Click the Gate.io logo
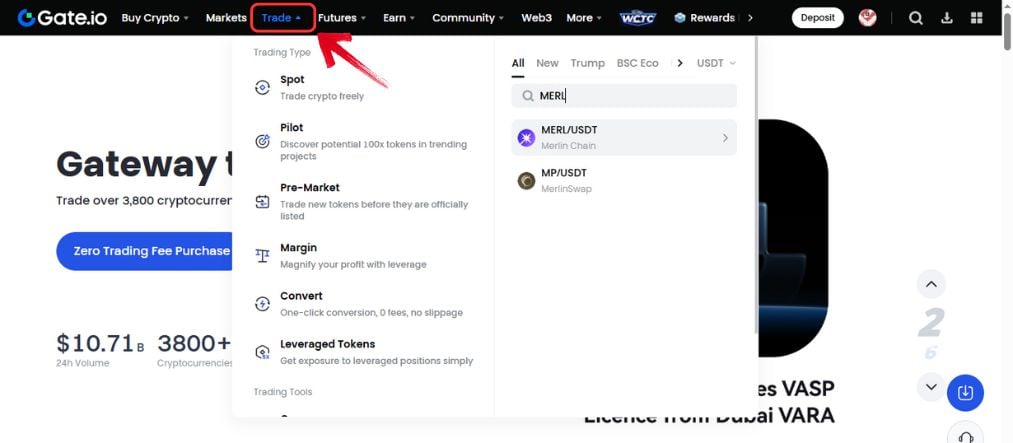The width and height of the screenshot is (1013, 443). click(x=62, y=18)
